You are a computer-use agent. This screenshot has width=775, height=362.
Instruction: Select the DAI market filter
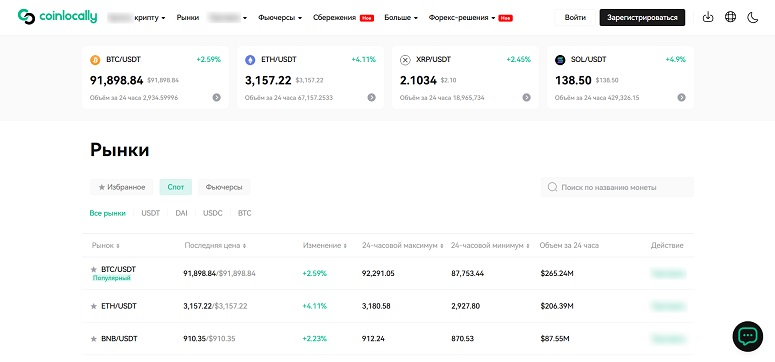[x=181, y=213]
